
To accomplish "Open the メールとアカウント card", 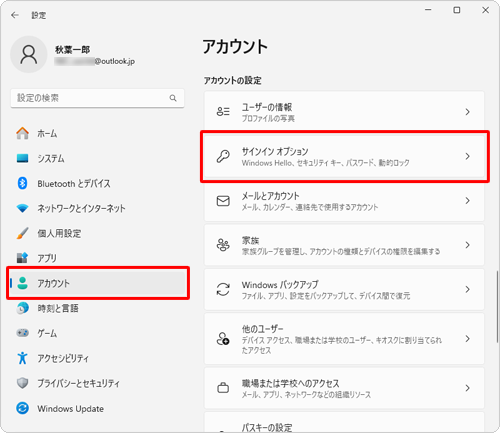I will point(344,201).
